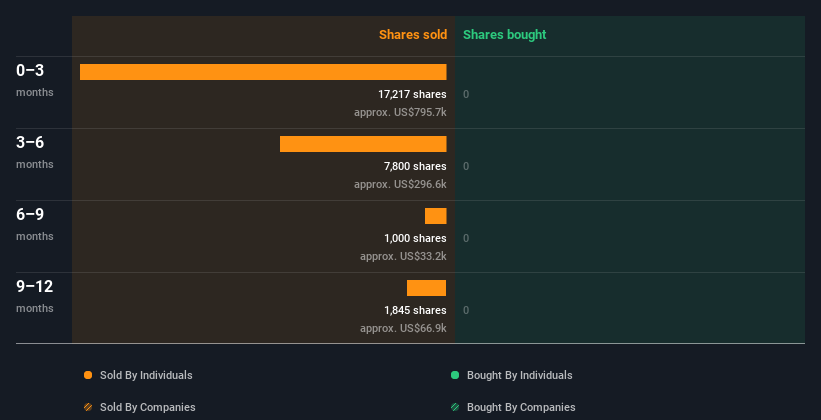Click the striped Bought By Companies legend icon
Image resolution: width=821 pixels, height=420 pixels.
455,407
